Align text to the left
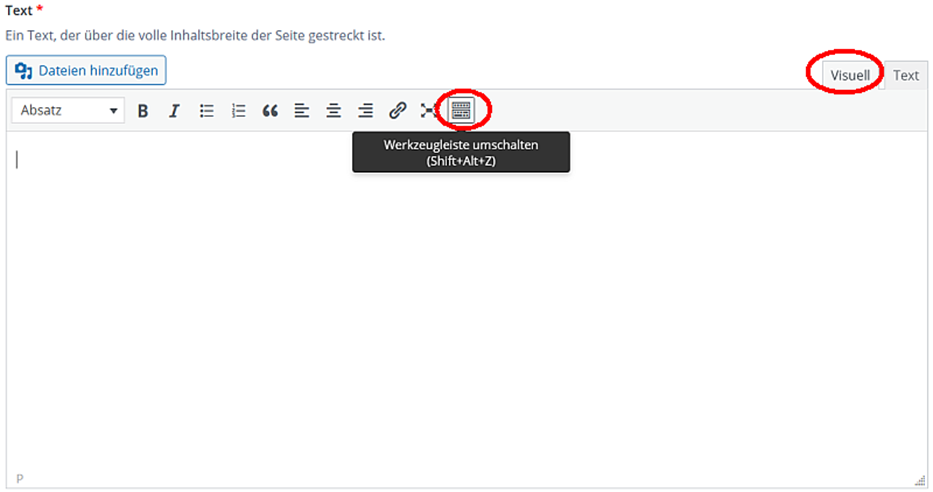 coord(302,111)
